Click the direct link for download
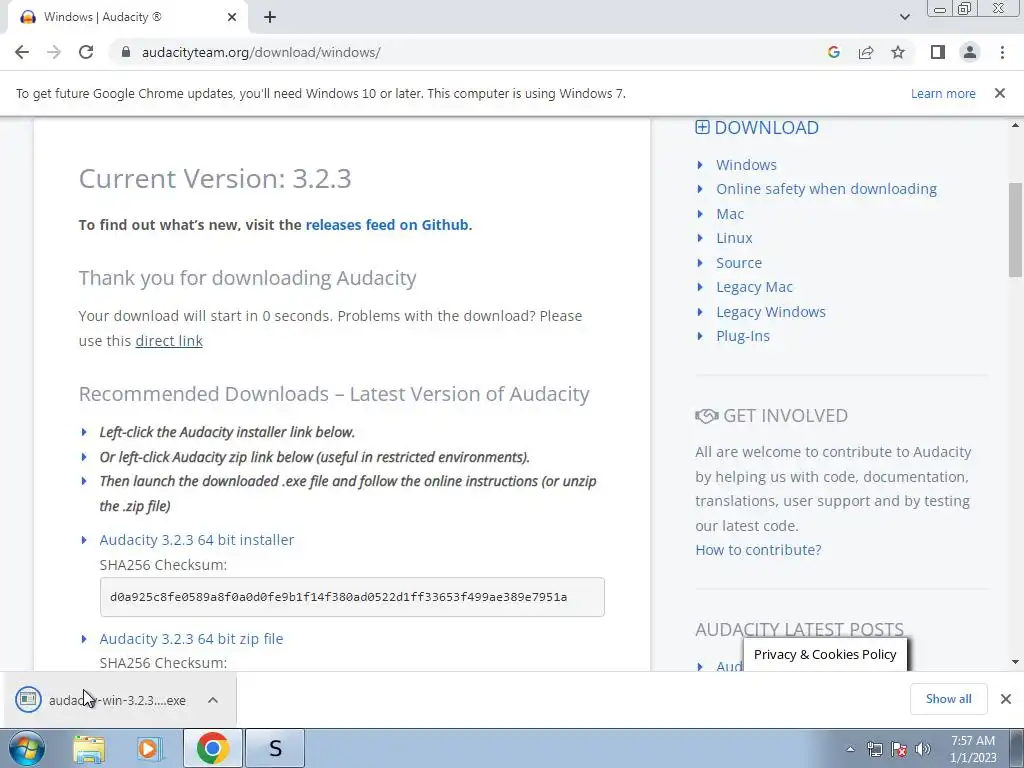The height and width of the screenshot is (768, 1024). (169, 341)
